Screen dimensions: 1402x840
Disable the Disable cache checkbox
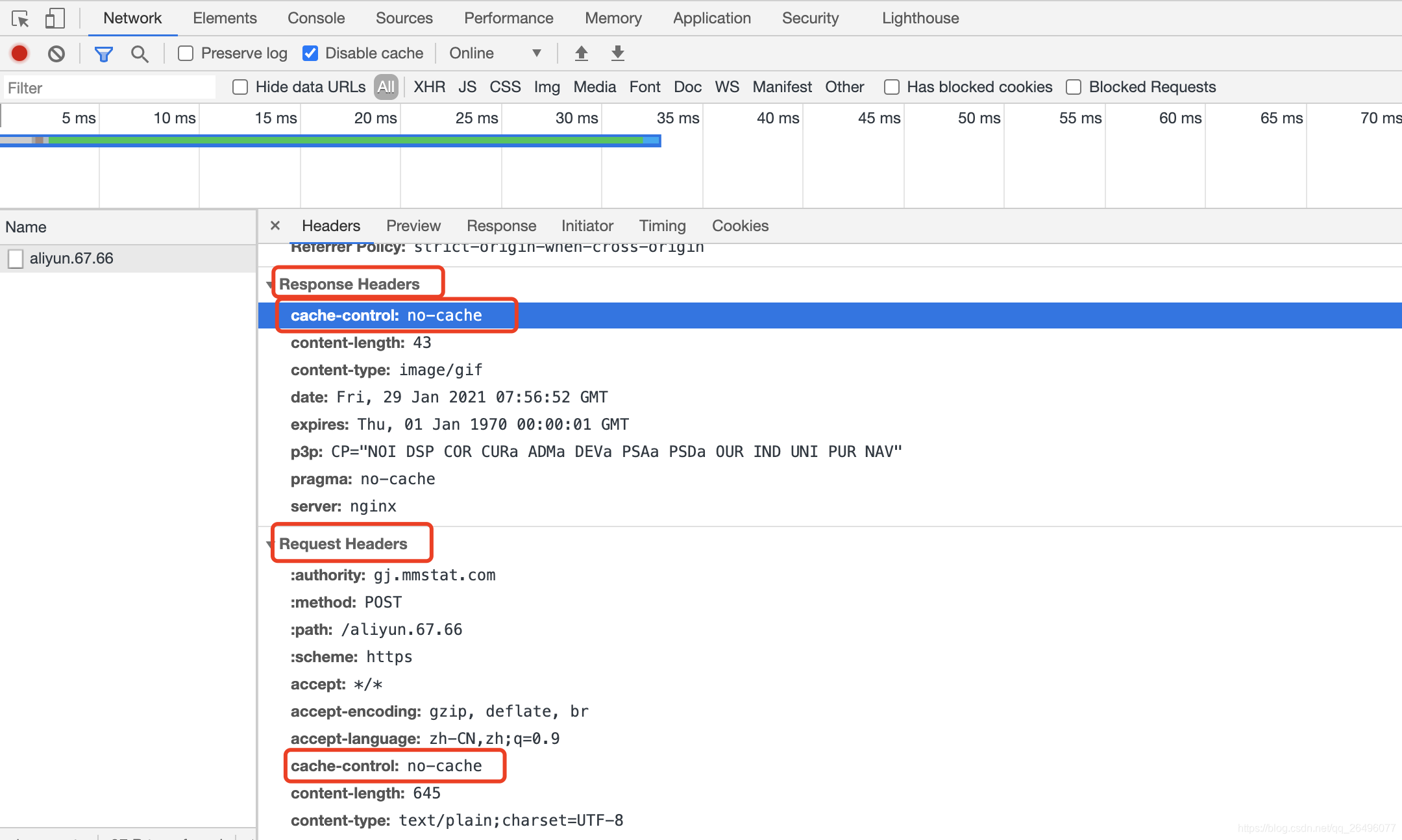tap(310, 53)
